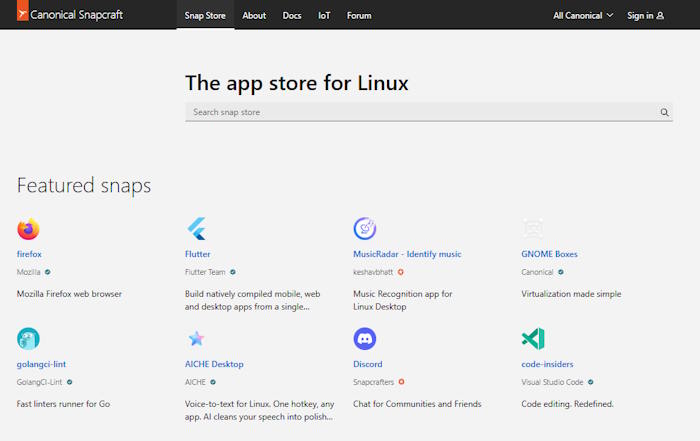Screen dimensions: 700x441
Task: Click the 'Fast linters runner for Go' description
Action: (63, 404)
